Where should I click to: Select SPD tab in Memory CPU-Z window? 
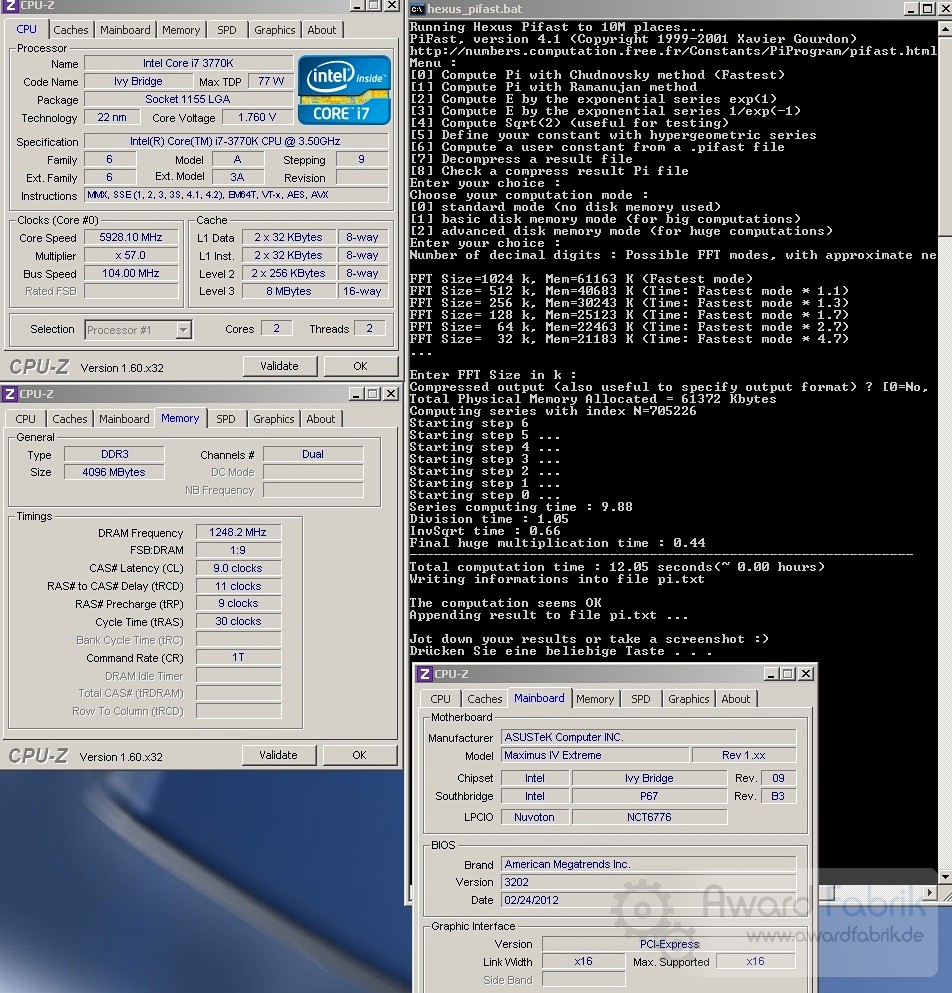click(225, 419)
